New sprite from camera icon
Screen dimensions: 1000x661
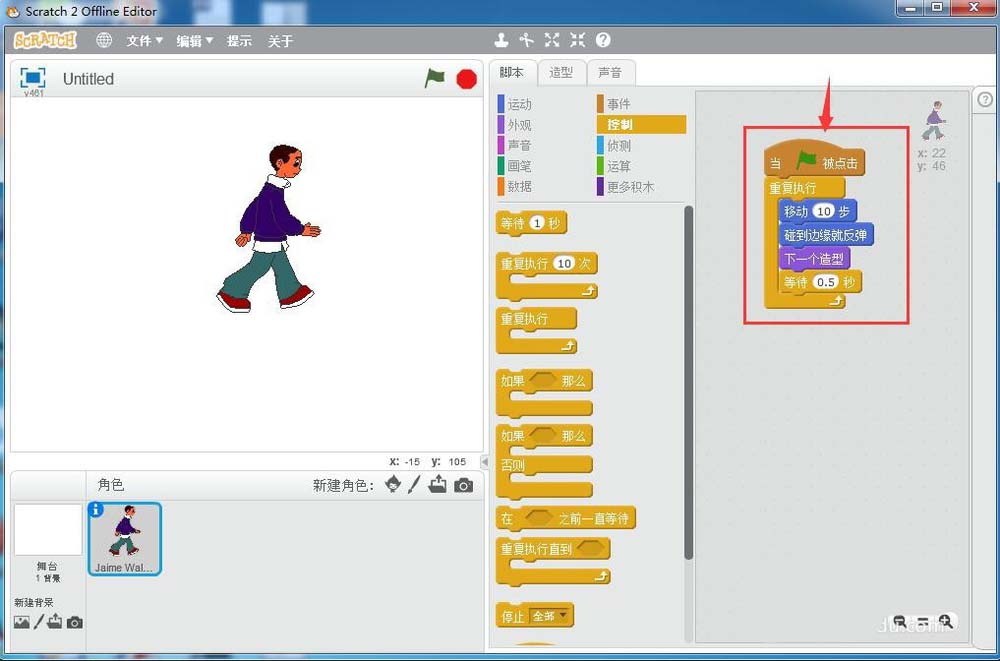(x=464, y=486)
